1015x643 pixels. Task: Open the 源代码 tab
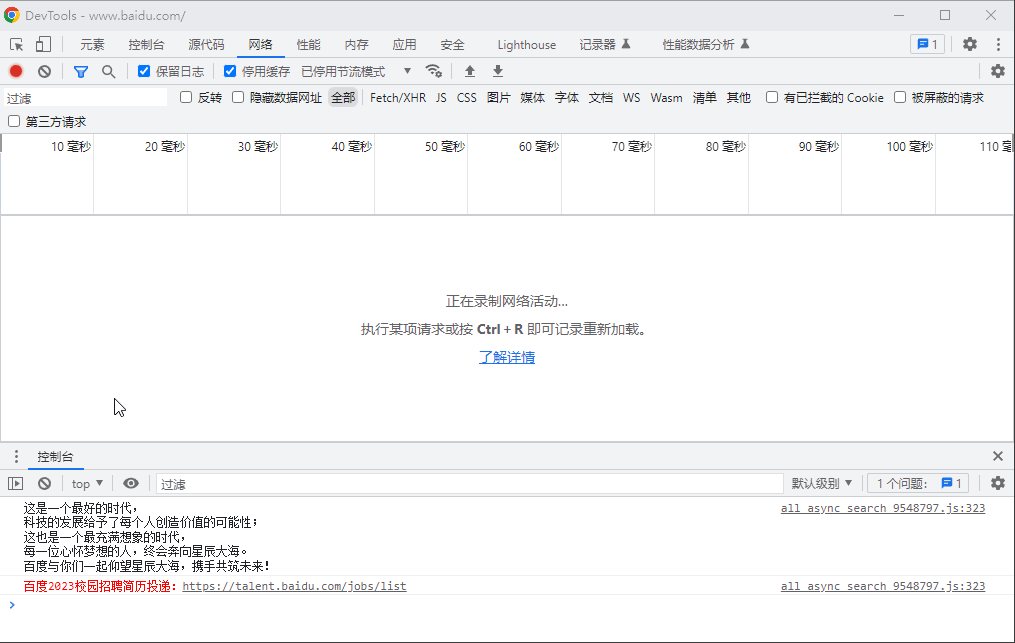pos(206,45)
